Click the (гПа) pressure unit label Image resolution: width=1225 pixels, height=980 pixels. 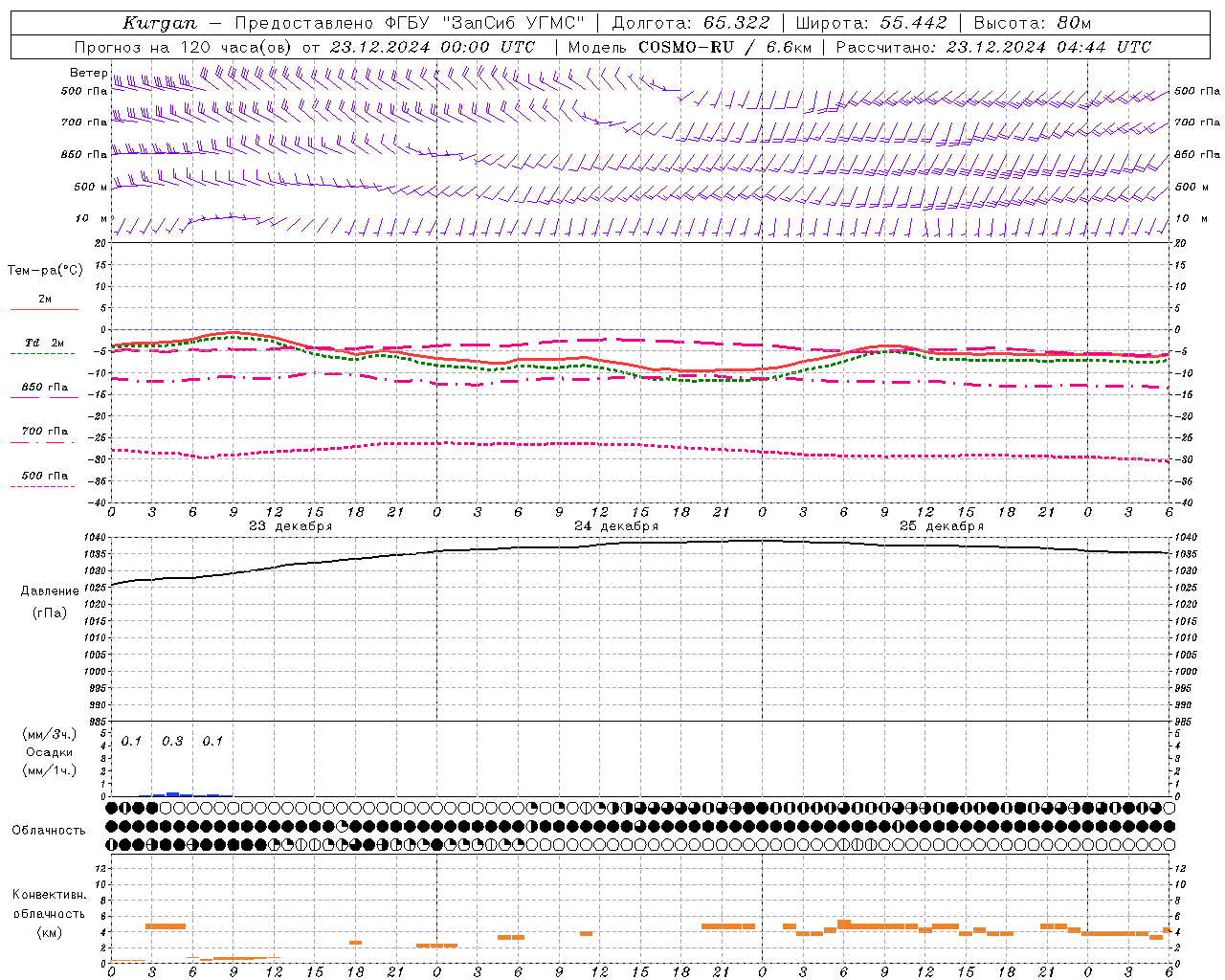coord(50,612)
